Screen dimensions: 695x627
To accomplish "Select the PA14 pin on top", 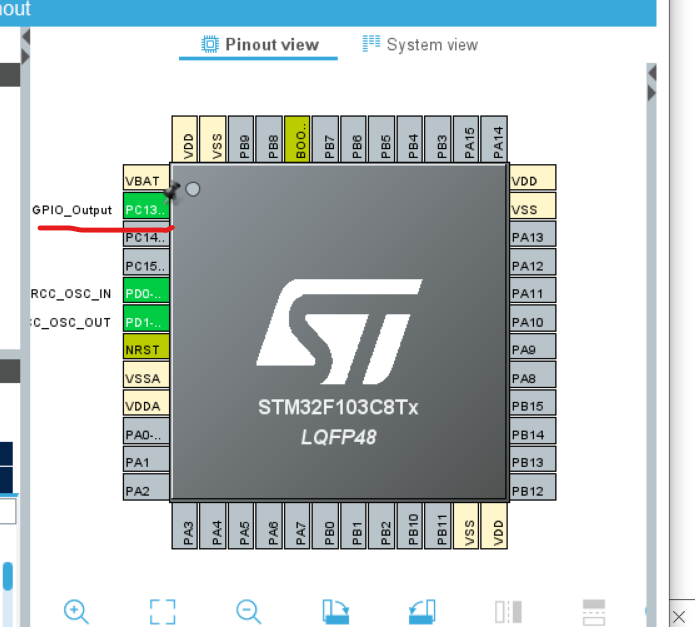I will point(494,139).
